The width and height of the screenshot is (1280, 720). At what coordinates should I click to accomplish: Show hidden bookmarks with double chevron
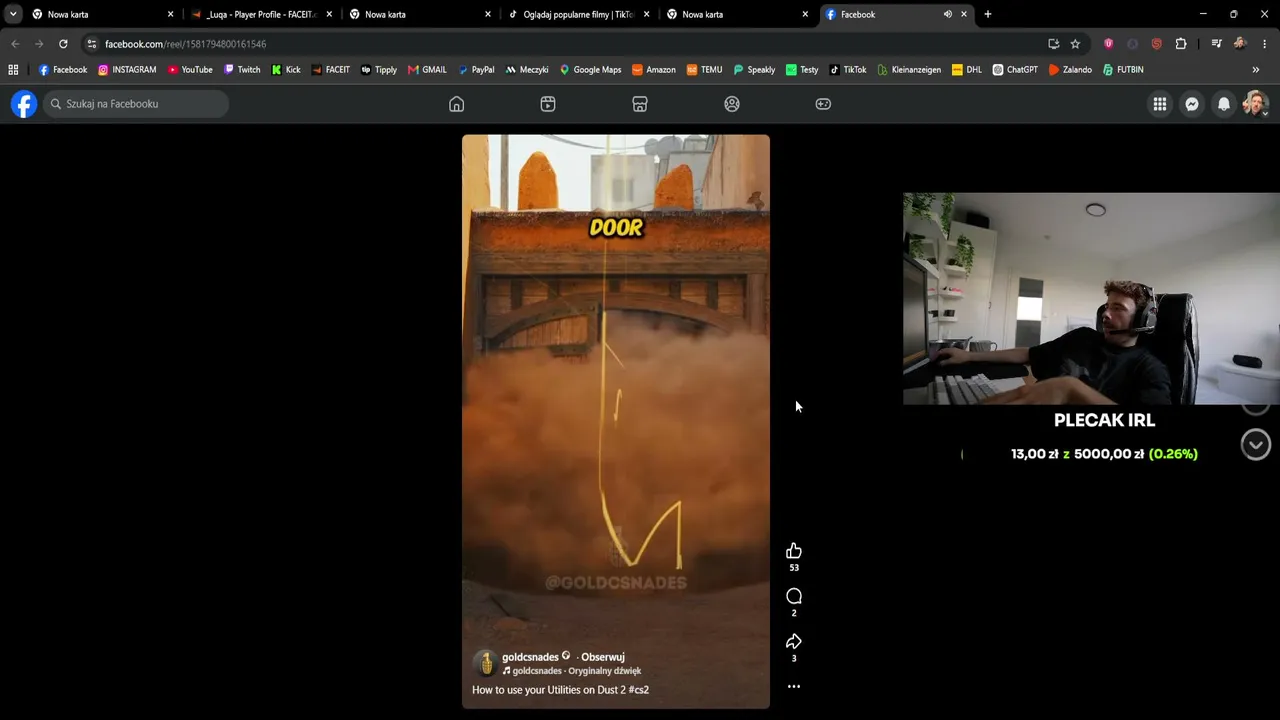coord(1256,70)
